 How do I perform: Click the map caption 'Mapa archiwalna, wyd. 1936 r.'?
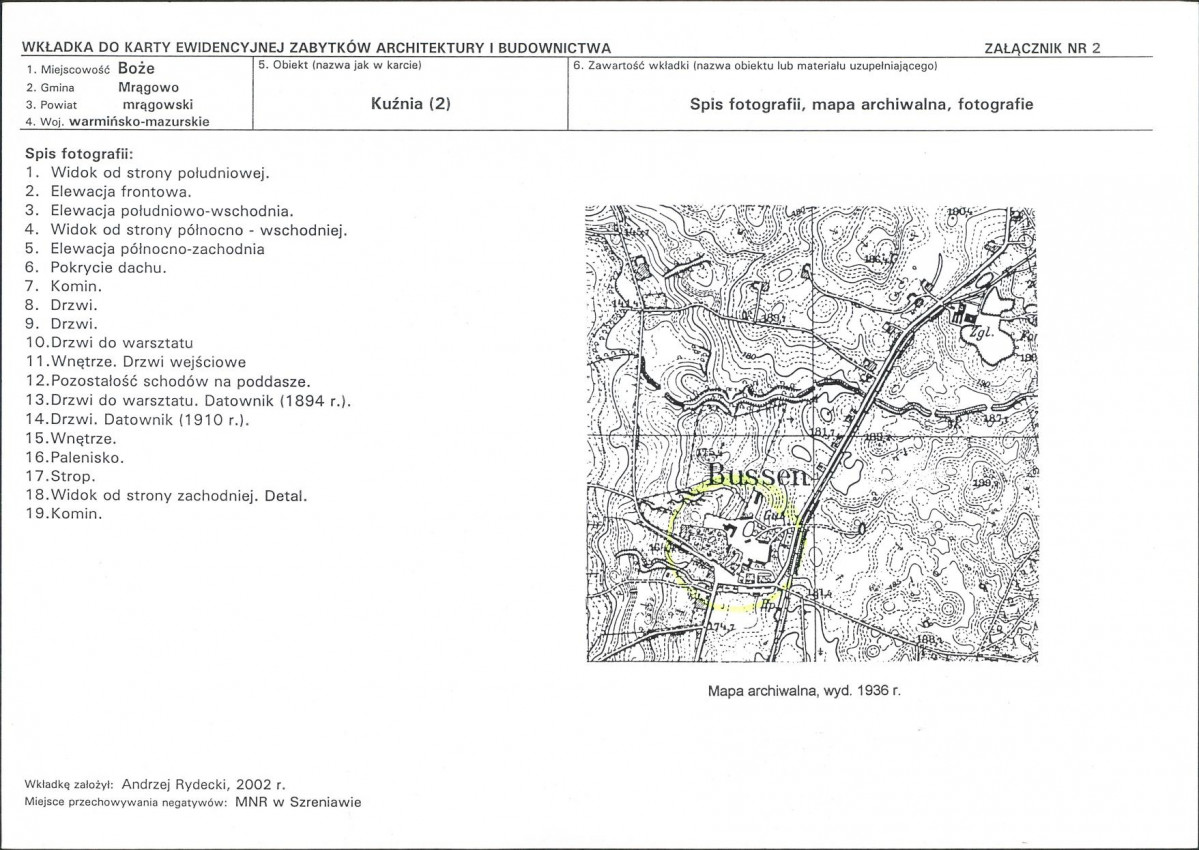(804, 691)
